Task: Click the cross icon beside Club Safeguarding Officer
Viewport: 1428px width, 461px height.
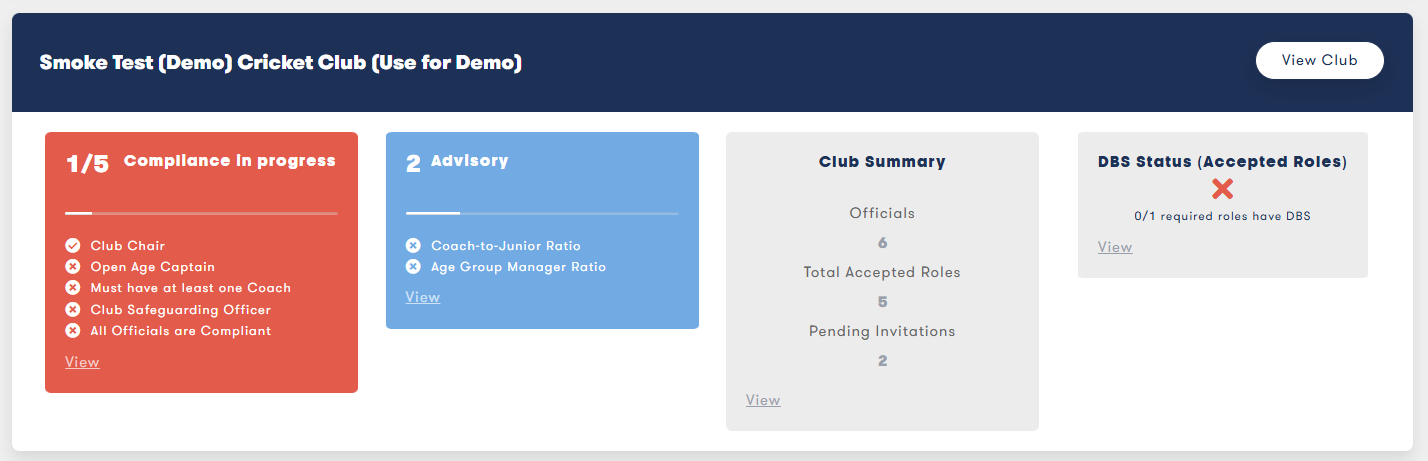Action: pyautogui.click(x=72, y=310)
